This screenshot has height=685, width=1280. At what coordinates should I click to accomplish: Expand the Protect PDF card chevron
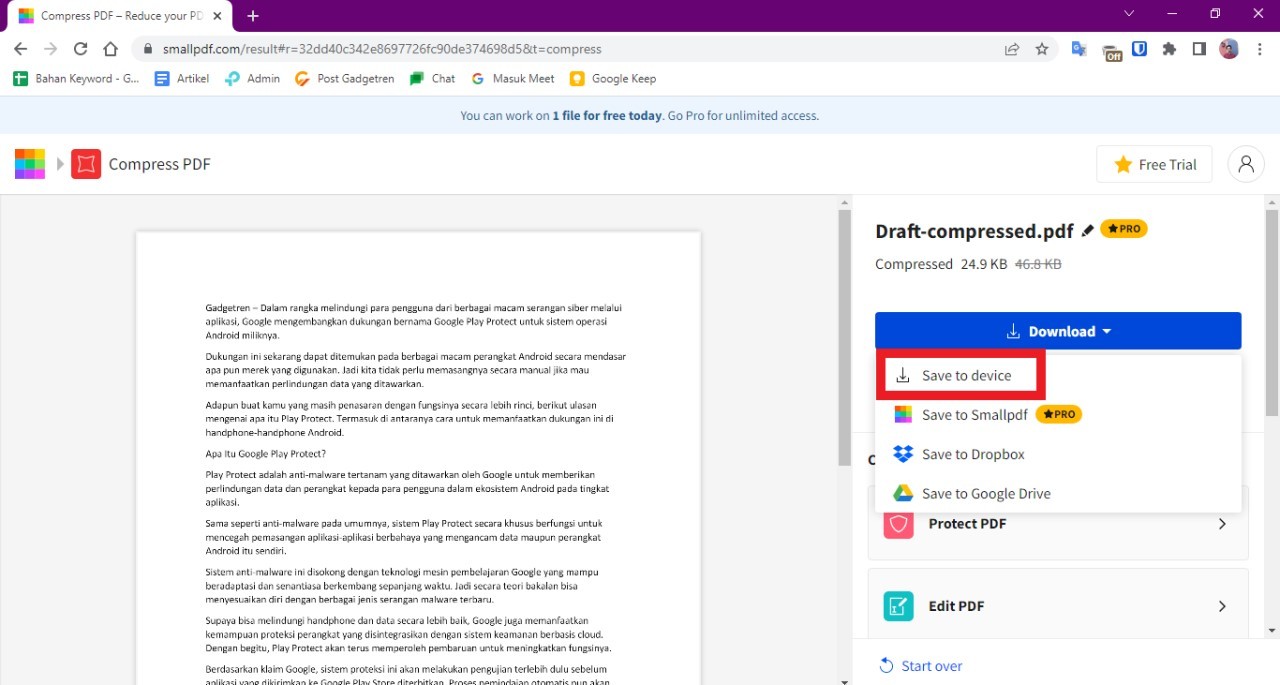1222,523
